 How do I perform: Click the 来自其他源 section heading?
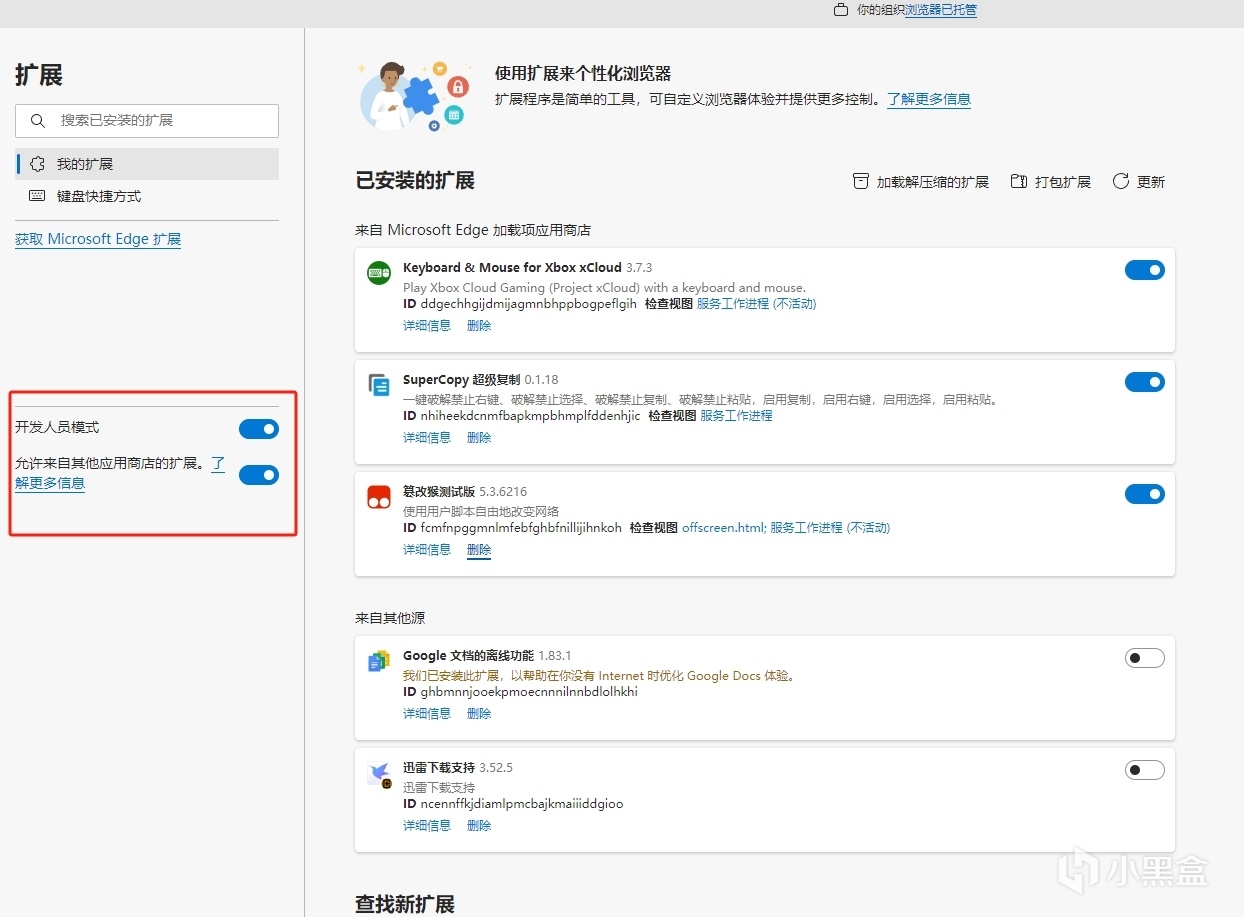[390, 617]
